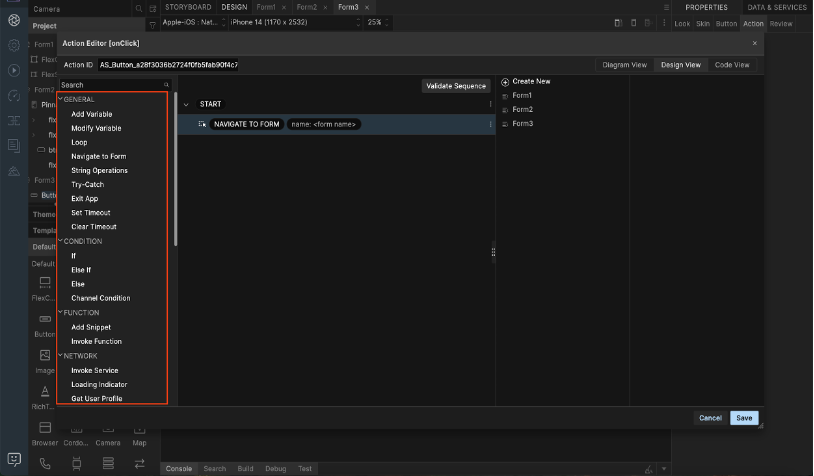Collapse the CONDITION actions category
The image size is (814, 476).
(x=61, y=241)
